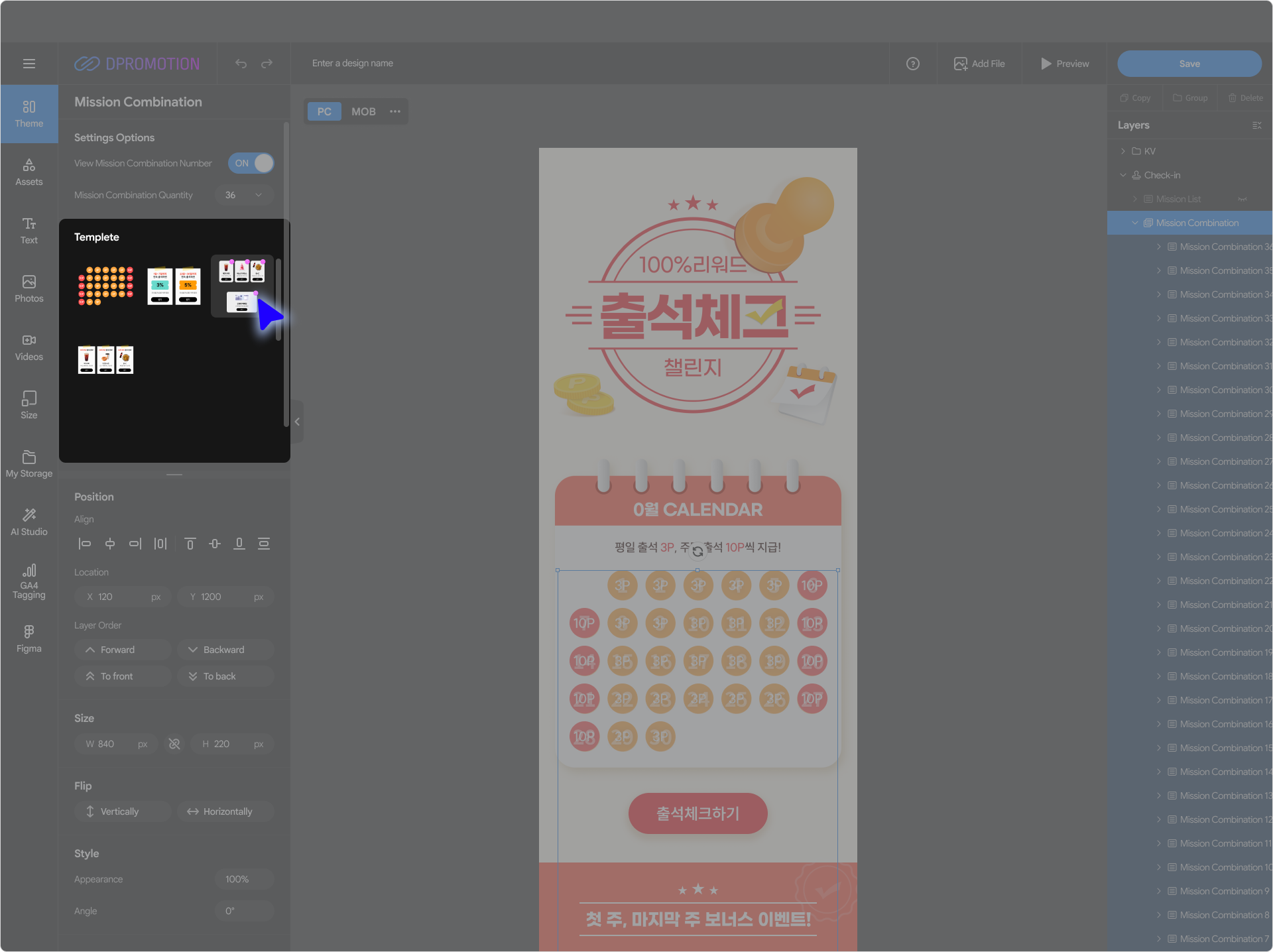Select the two-coupon card template
1273x952 pixels.
174,286
